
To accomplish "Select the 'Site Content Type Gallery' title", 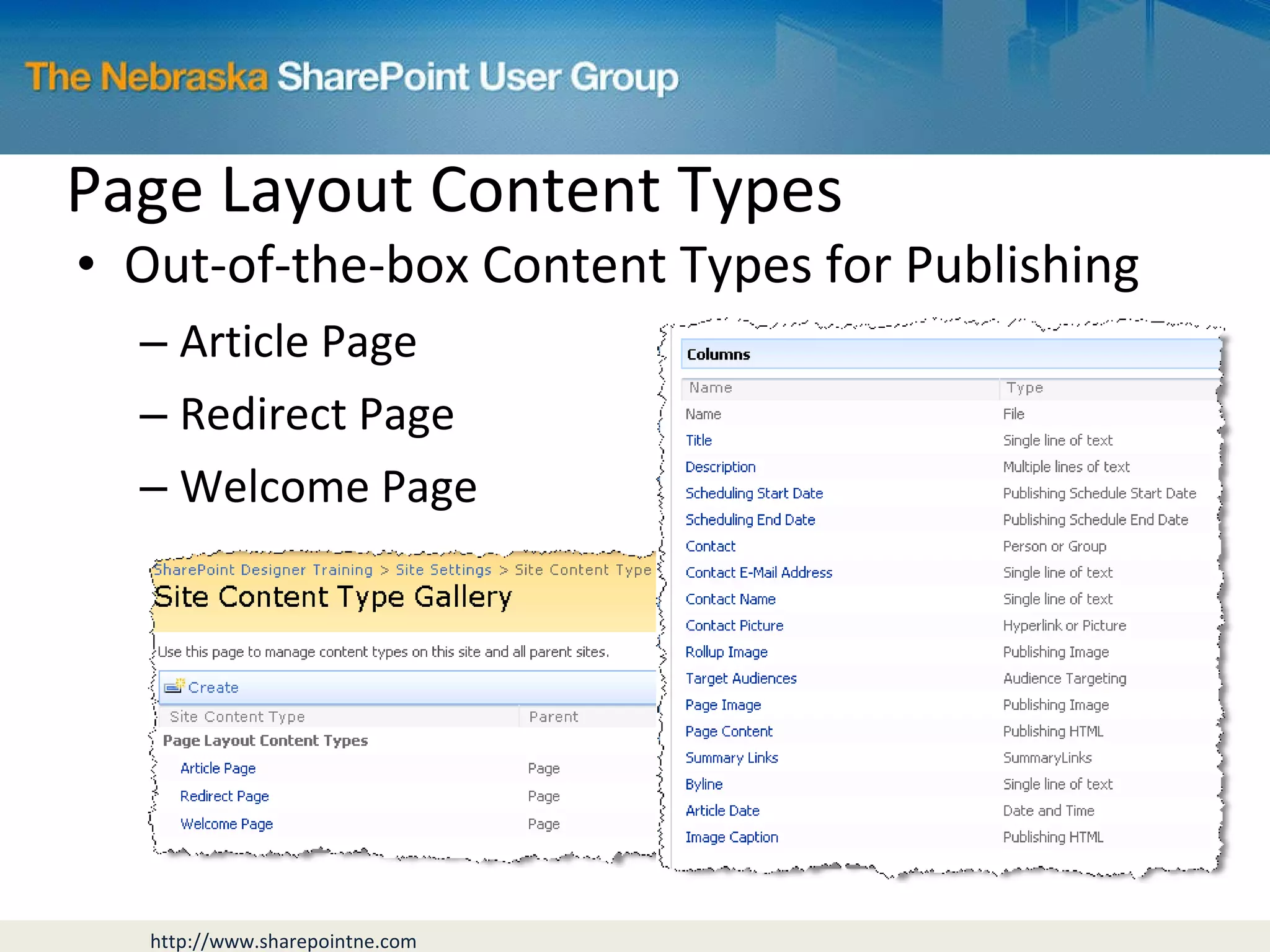I will pos(332,597).
